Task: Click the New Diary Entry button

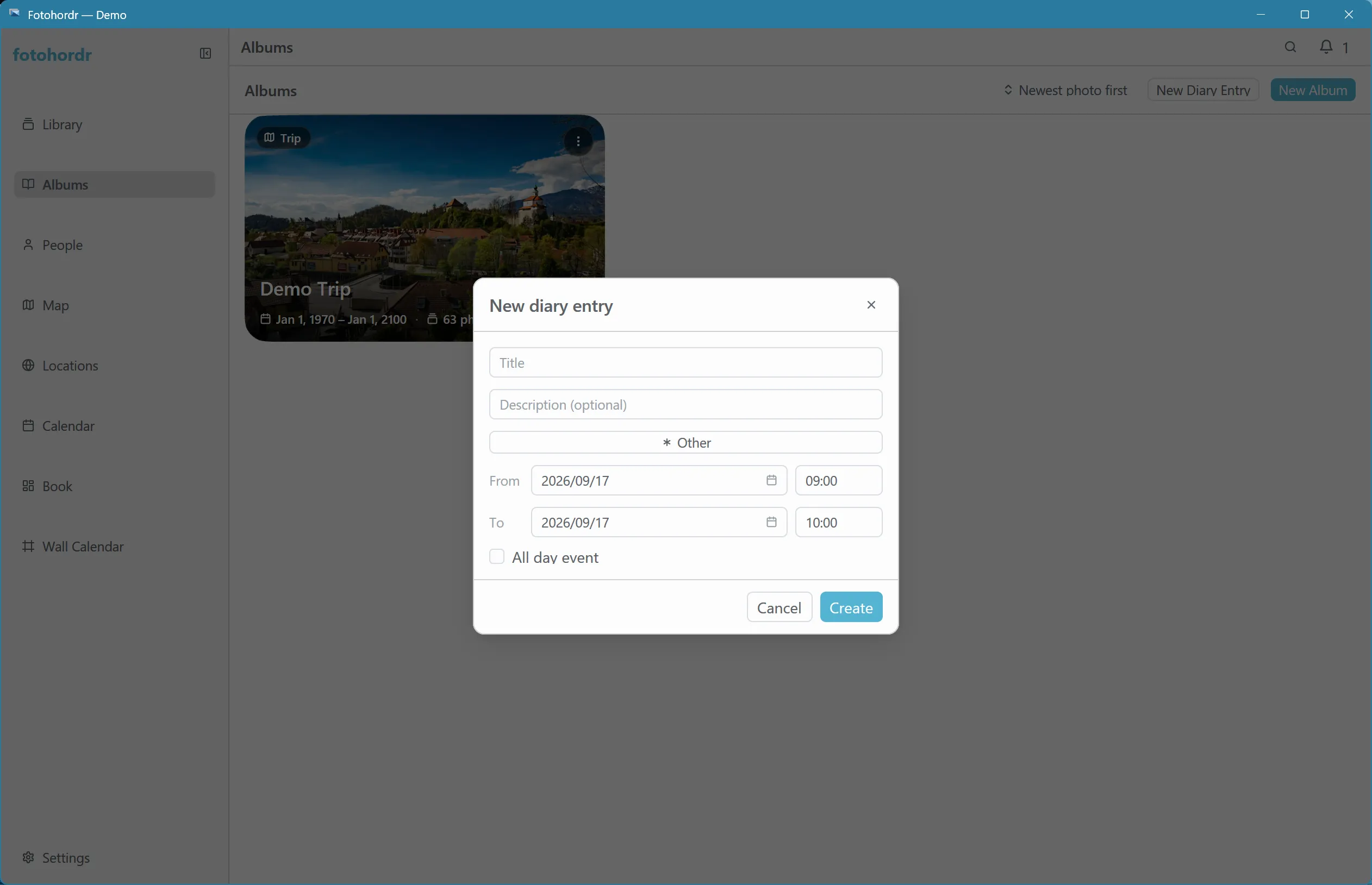Action: point(1203,90)
